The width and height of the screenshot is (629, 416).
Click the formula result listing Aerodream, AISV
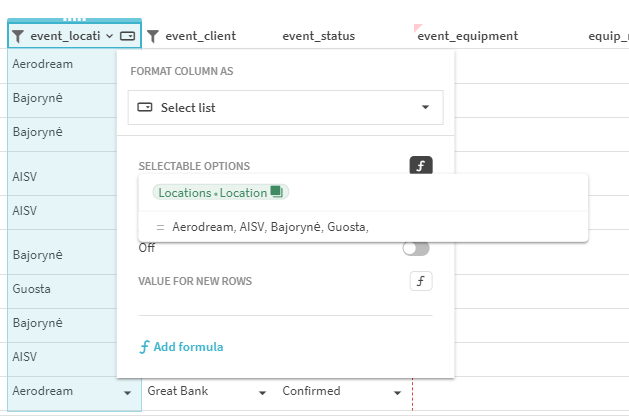tap(270, 227)
